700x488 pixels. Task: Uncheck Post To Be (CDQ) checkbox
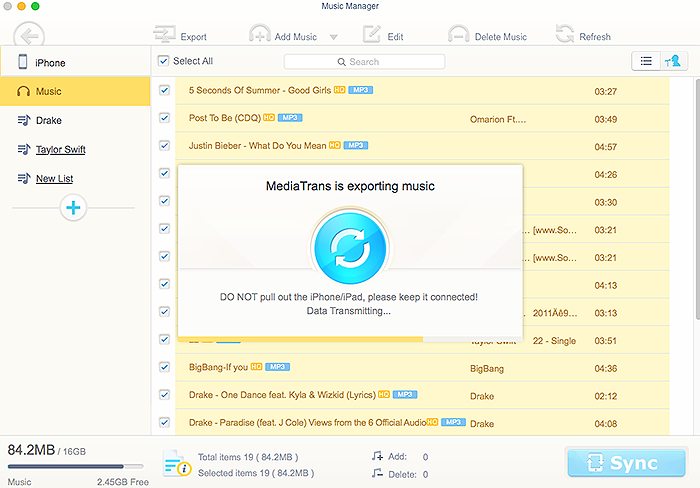pyautogui.click(x=164, y=118)
